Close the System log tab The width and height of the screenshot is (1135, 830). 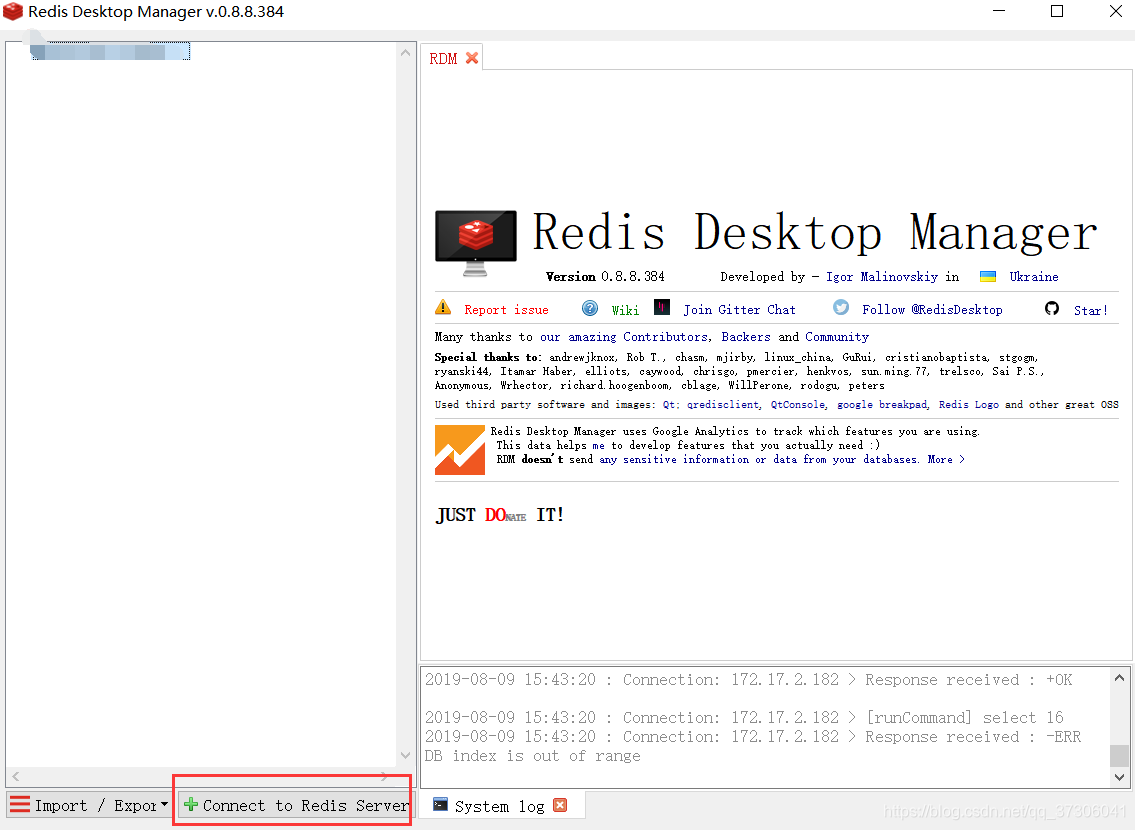tap(560, 805)
